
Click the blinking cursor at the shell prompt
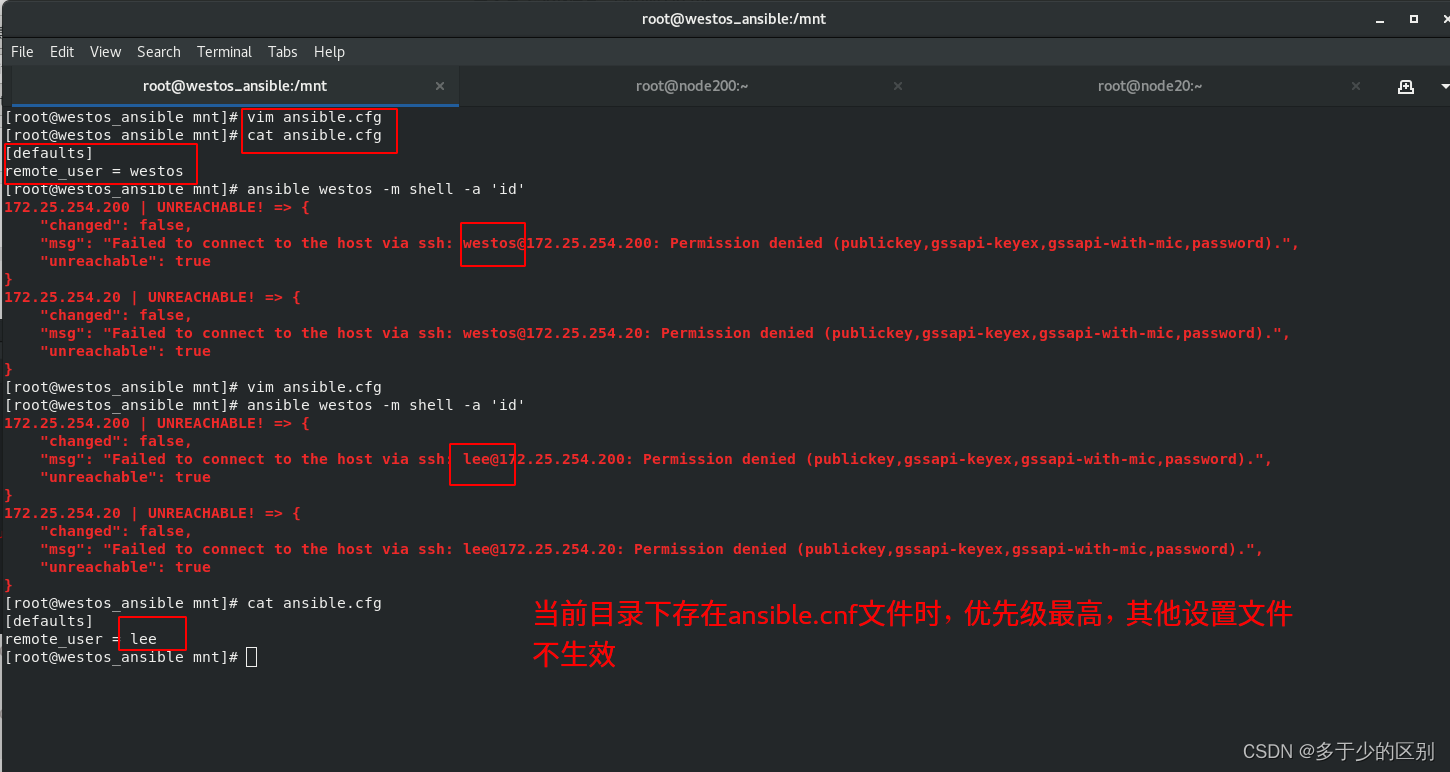point(251,656)
